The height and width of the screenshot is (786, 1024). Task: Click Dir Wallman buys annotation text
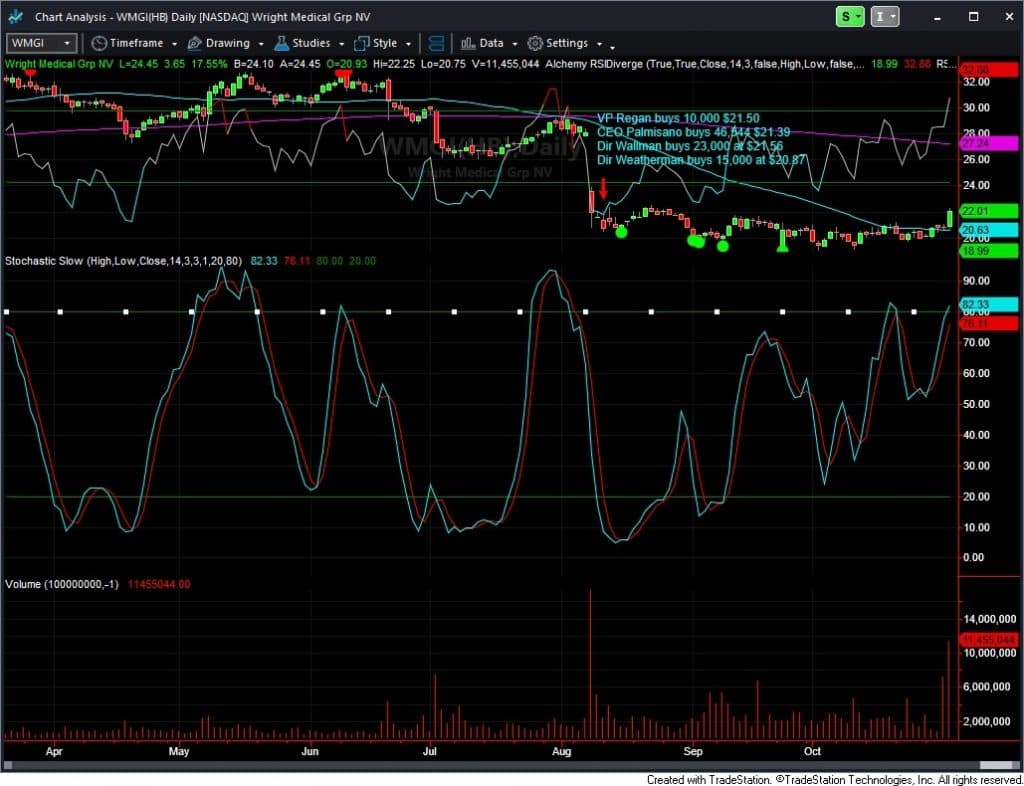pyautogui.click(x=690, y=146)
